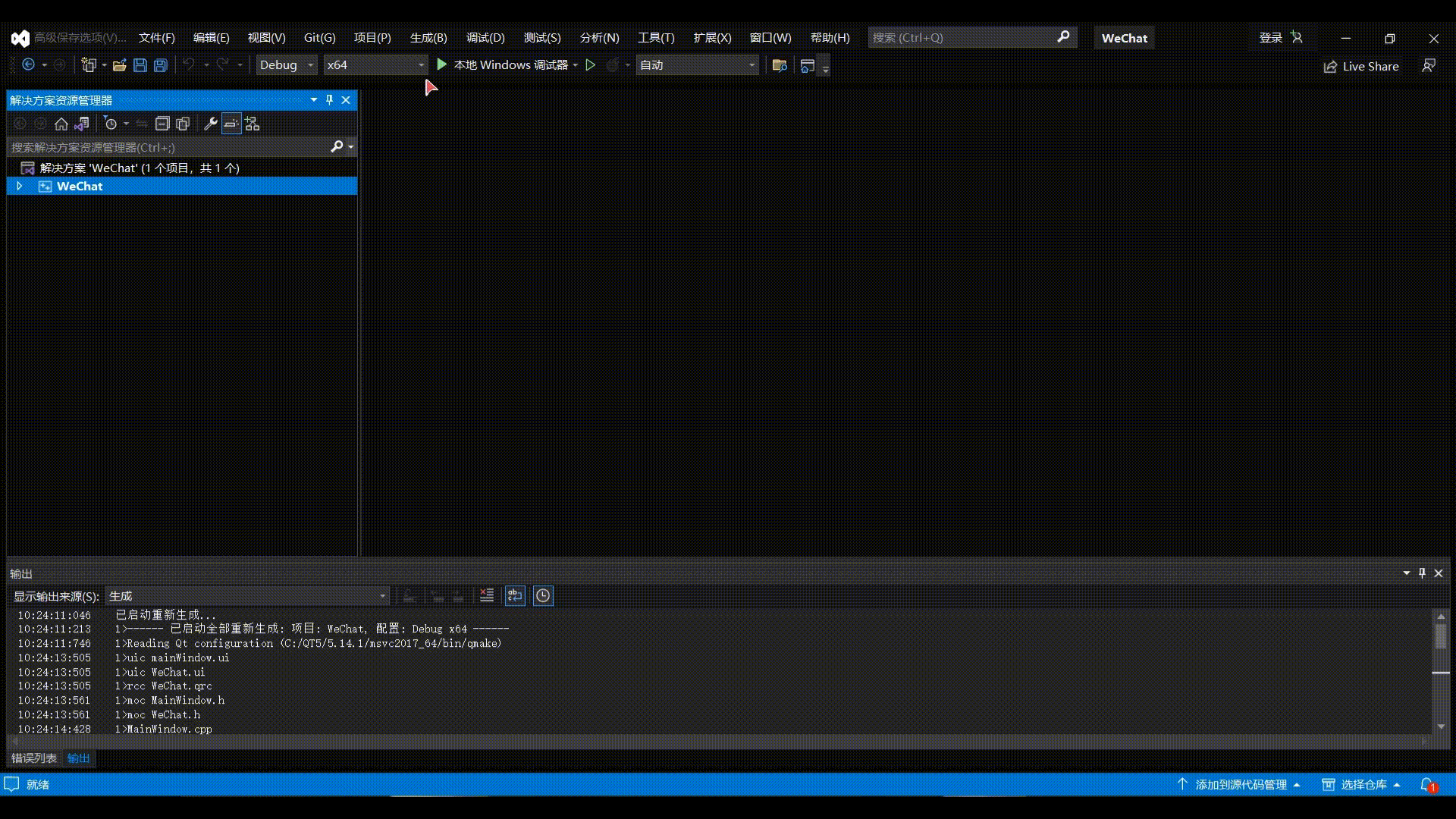1456x819 pixels.
Task: Click Clear All in output panel
Action: tap(487, 596)
